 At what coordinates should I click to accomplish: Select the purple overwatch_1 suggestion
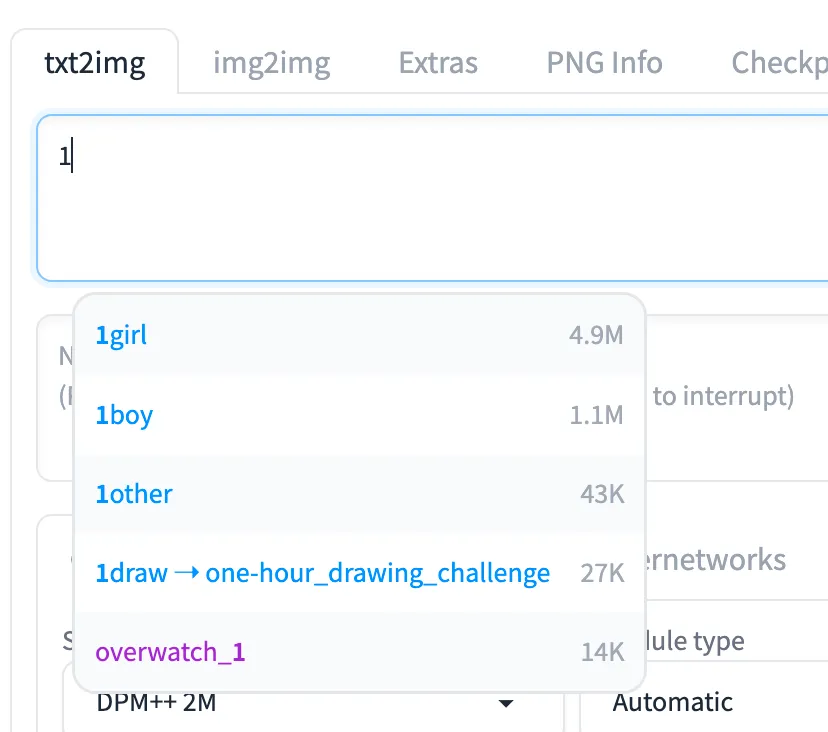tap(170, 652)
